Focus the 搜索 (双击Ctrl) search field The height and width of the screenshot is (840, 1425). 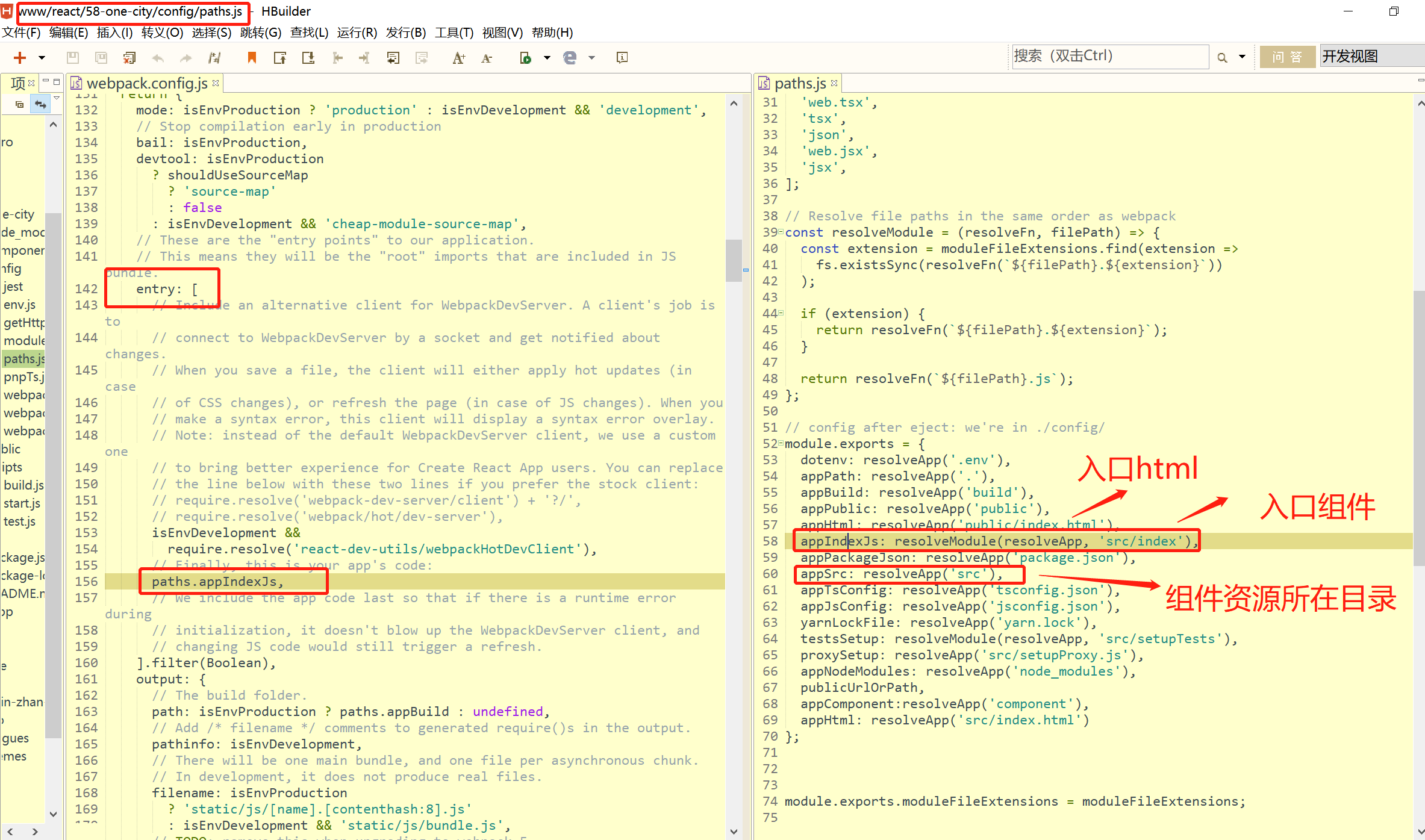1110,57
